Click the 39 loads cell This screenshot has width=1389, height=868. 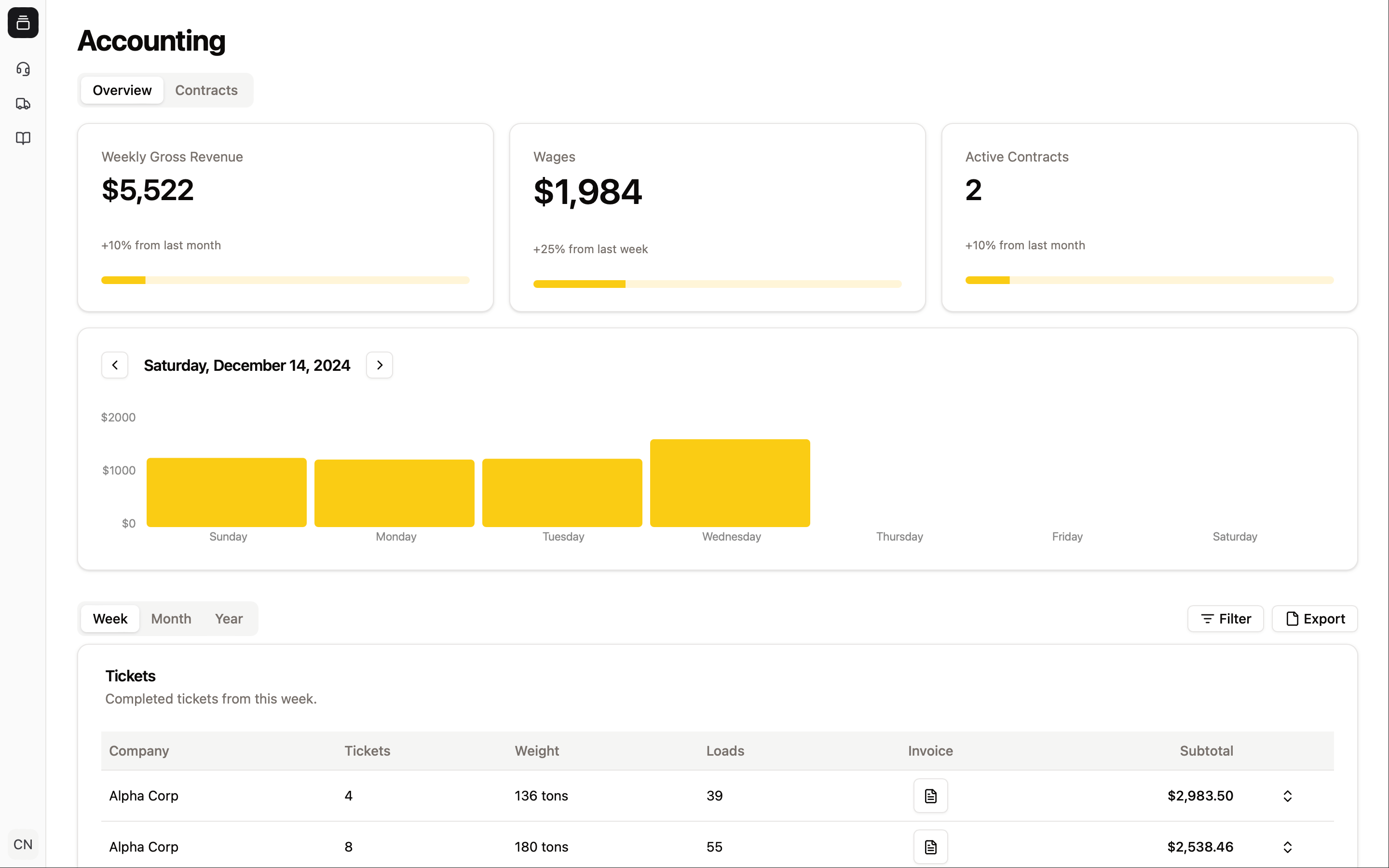(715, 796)
